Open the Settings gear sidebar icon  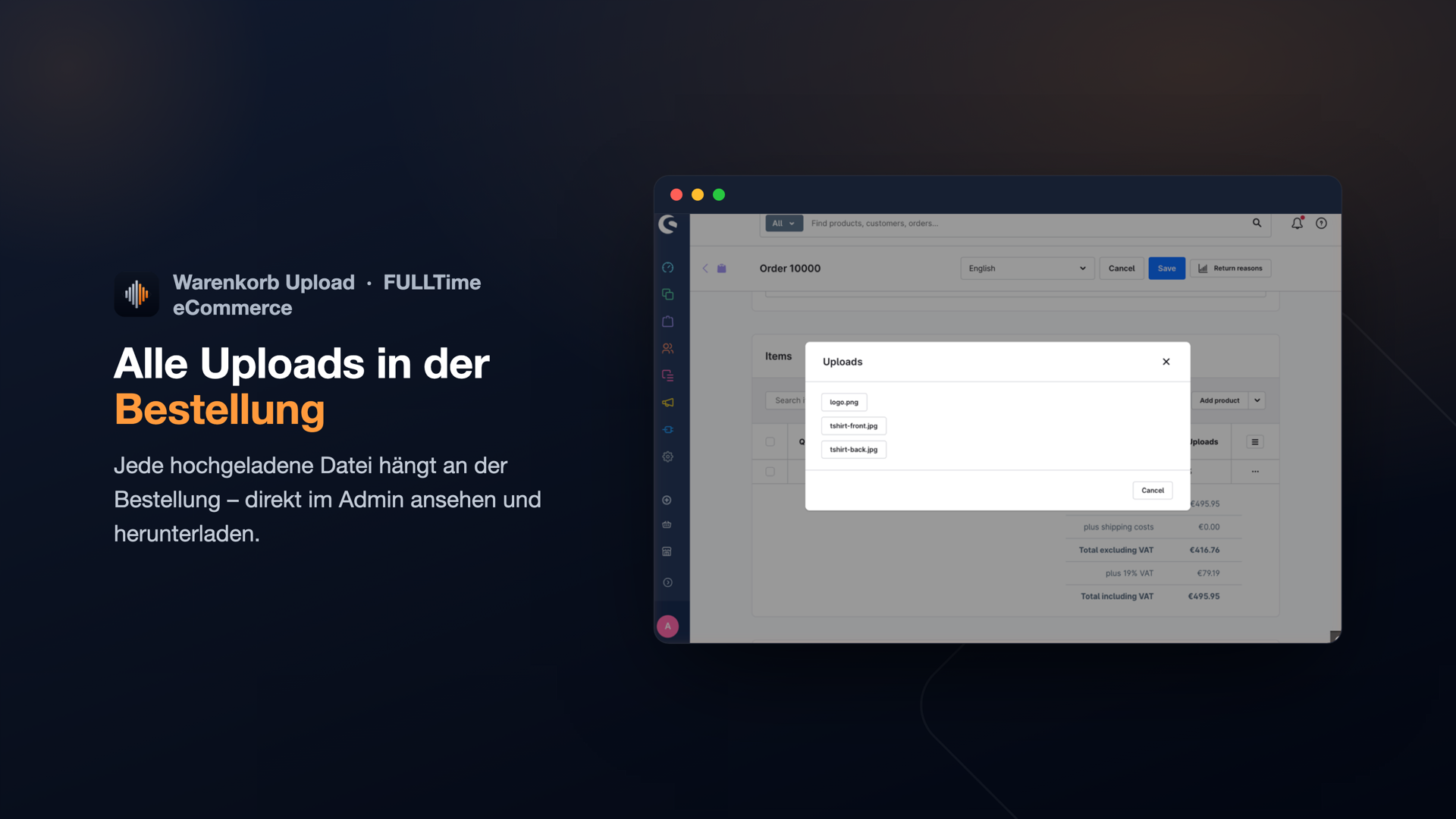pyautogui.click(x=667, y=457)
